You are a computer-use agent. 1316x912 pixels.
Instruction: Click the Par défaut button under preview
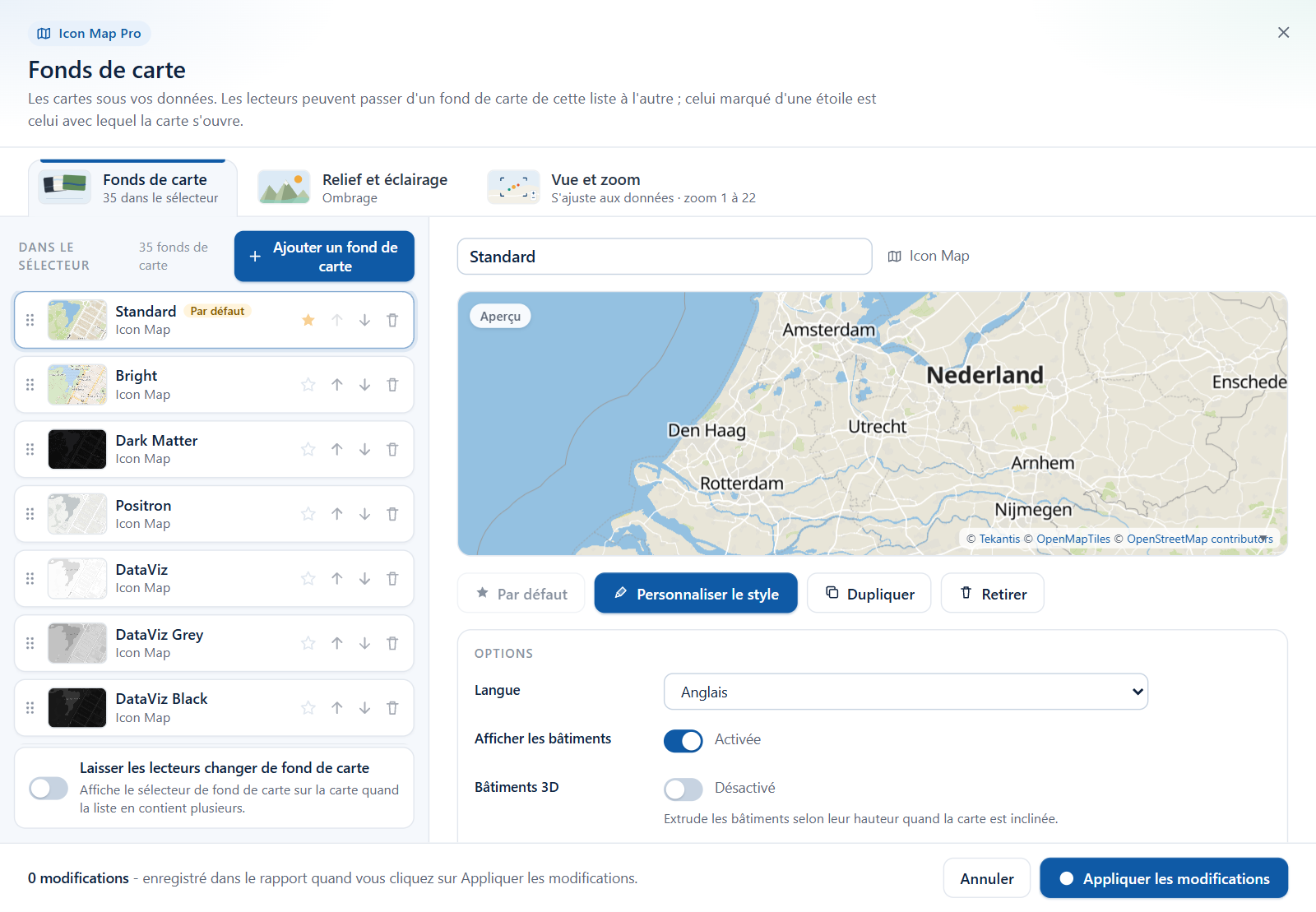point(521,593)
